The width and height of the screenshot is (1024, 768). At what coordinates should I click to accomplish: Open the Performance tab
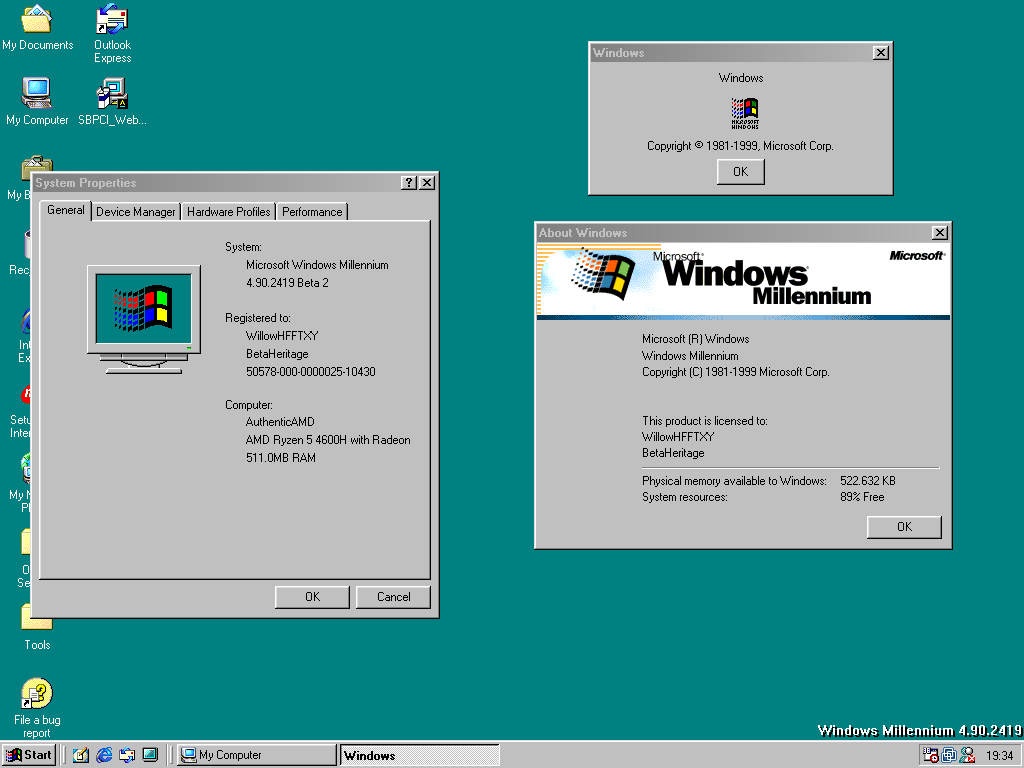coord(312,212)
